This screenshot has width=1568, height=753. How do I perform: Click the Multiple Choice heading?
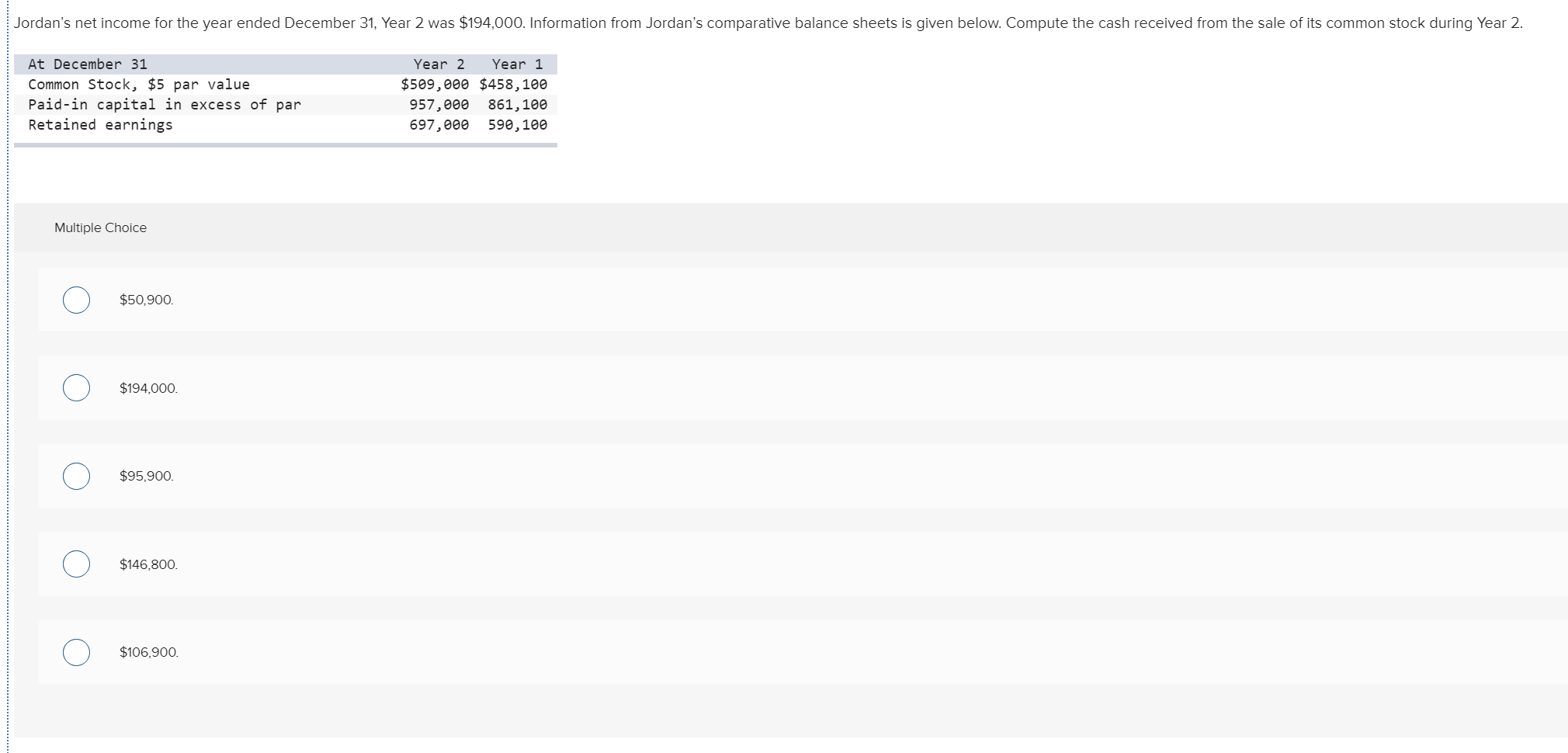[100, 227]
